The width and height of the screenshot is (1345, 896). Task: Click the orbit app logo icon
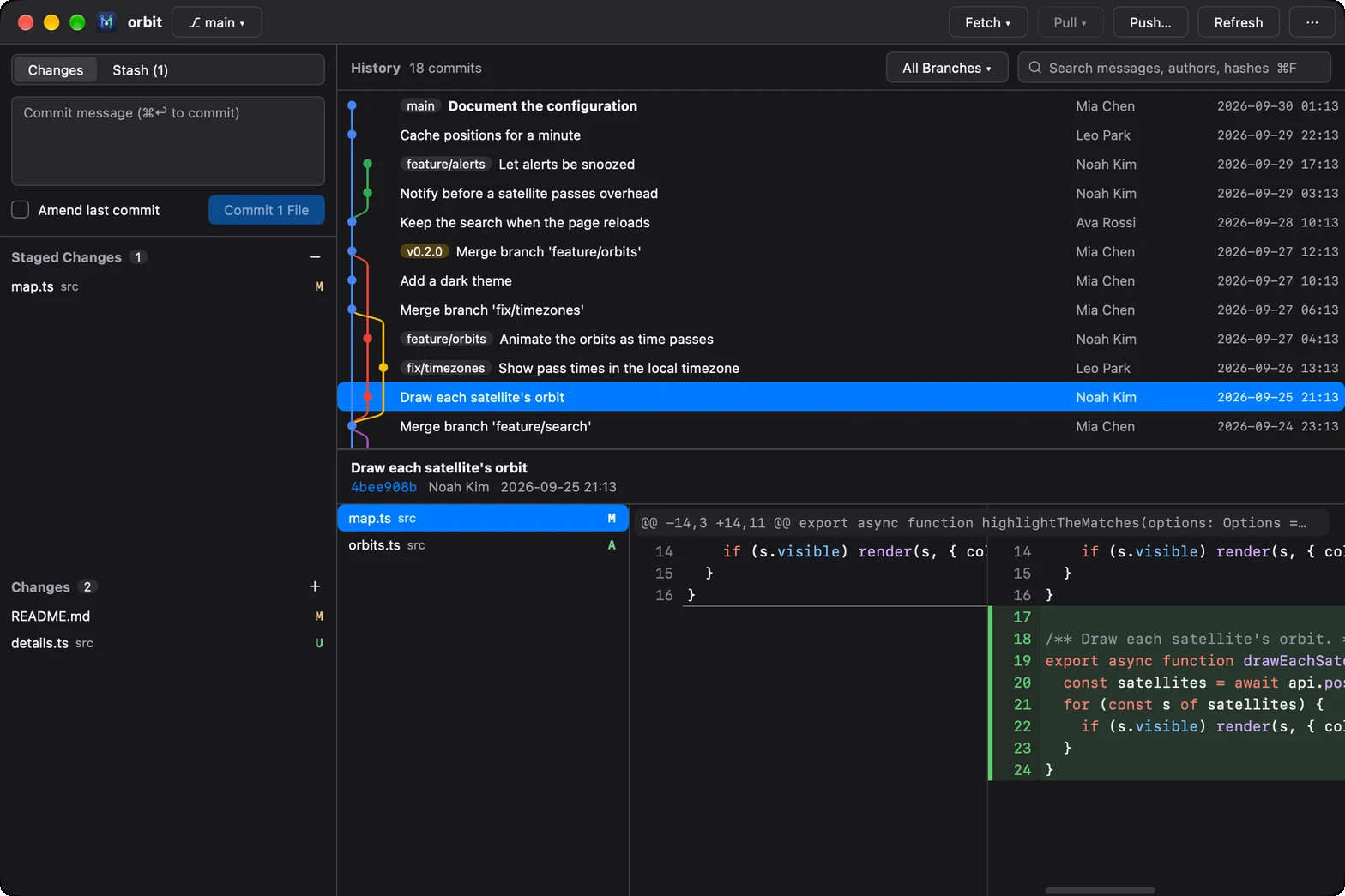(106, 22)
